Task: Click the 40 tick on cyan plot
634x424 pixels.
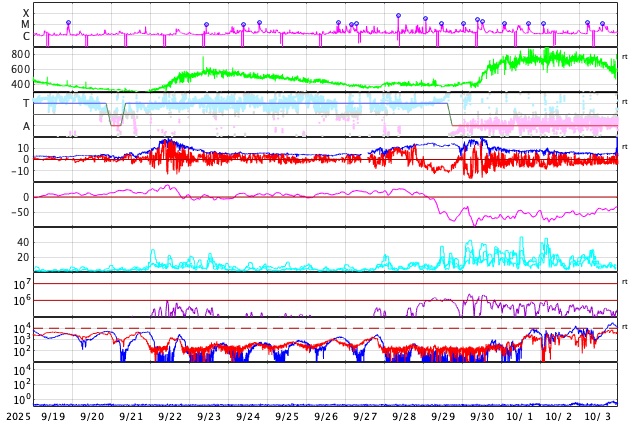Action: coord(22,242)
